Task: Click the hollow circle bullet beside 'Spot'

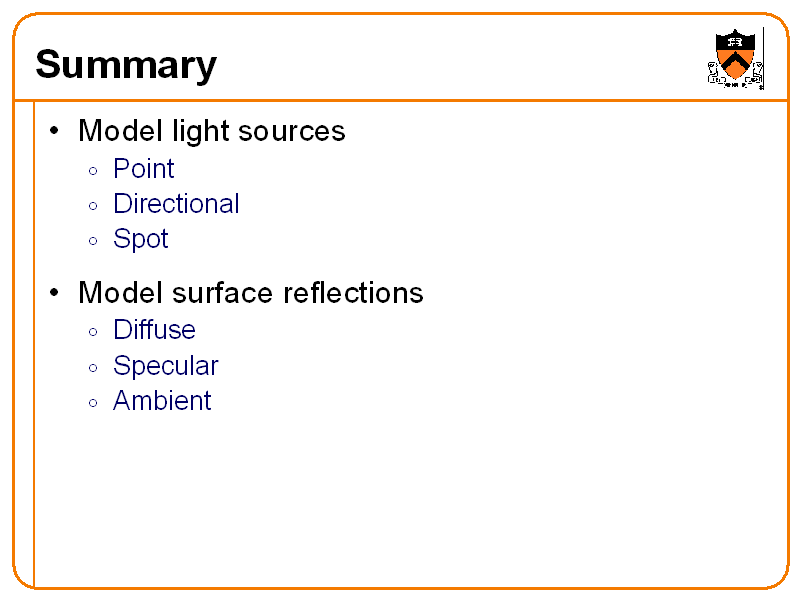Action: click(x=92, y=241)
